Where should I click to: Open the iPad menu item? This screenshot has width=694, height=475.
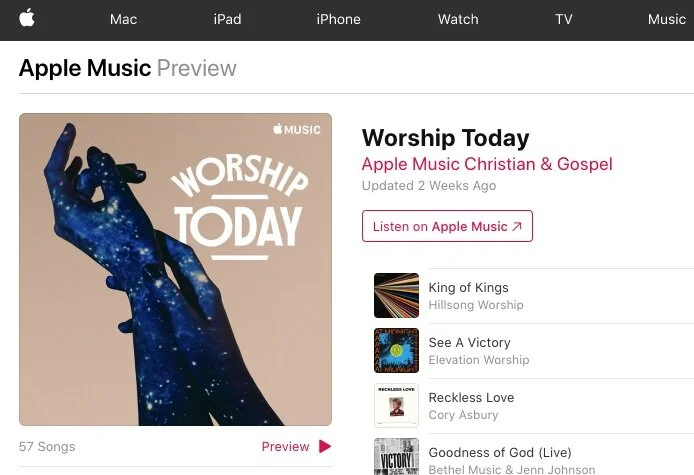click(x=227, y=19)
